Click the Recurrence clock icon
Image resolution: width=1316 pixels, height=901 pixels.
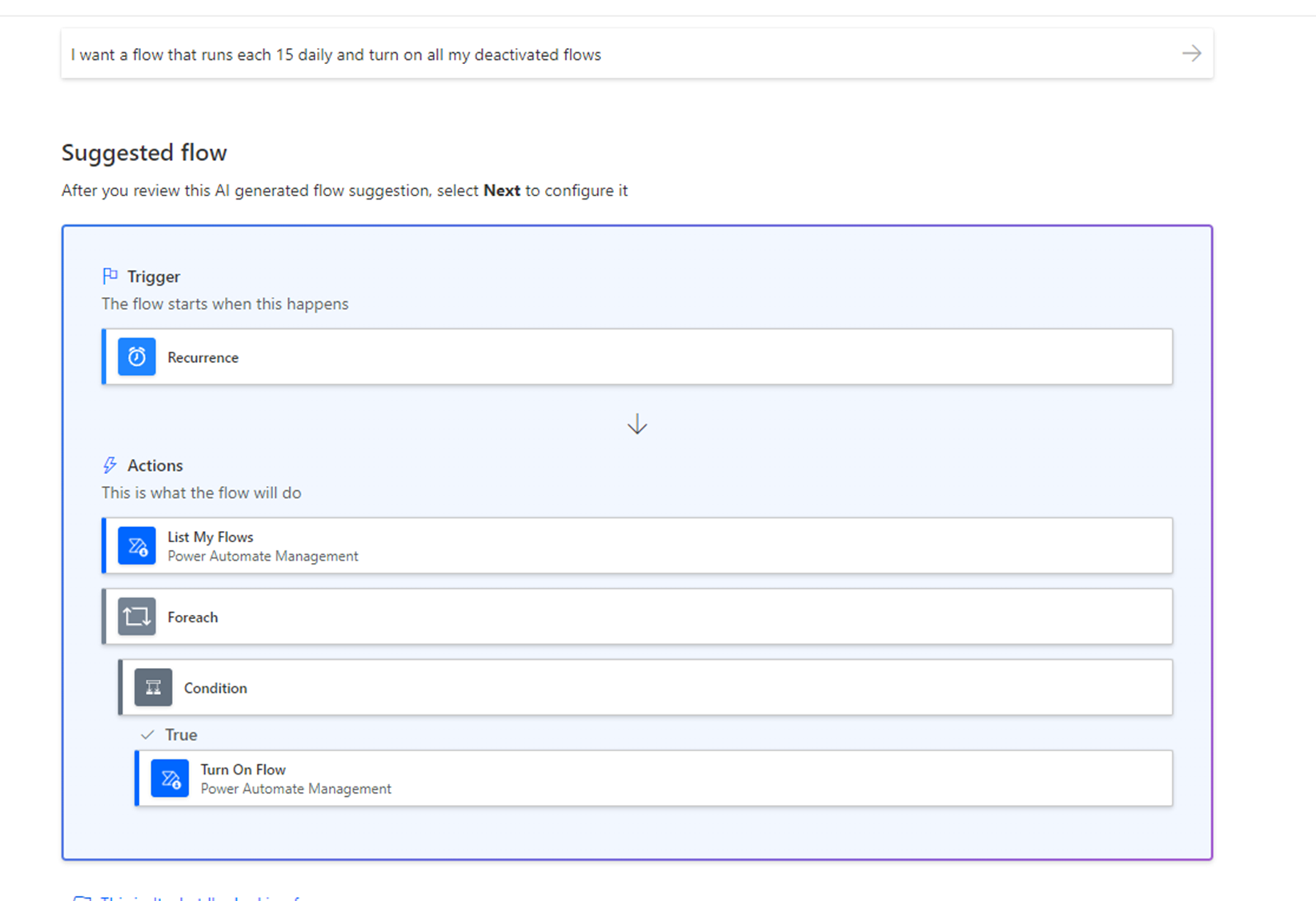[137, 356]
